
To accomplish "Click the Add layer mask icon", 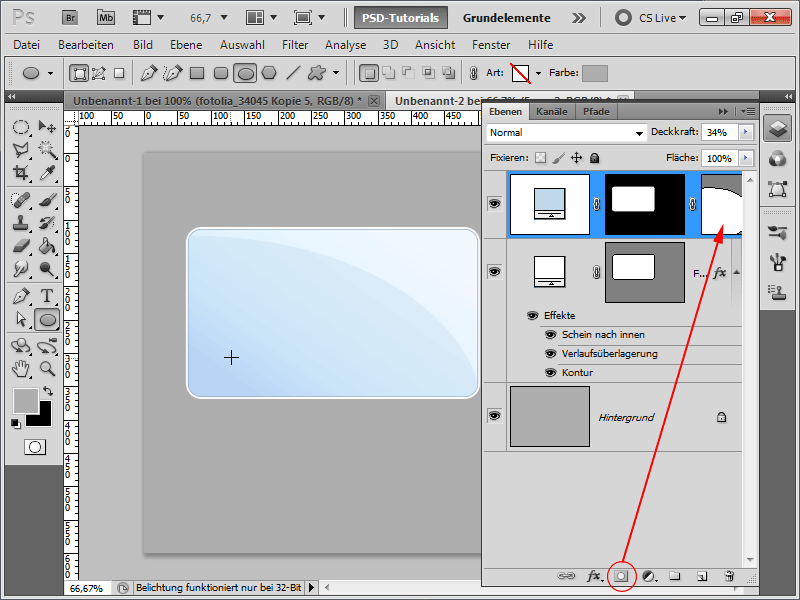I will coord(621,576).
